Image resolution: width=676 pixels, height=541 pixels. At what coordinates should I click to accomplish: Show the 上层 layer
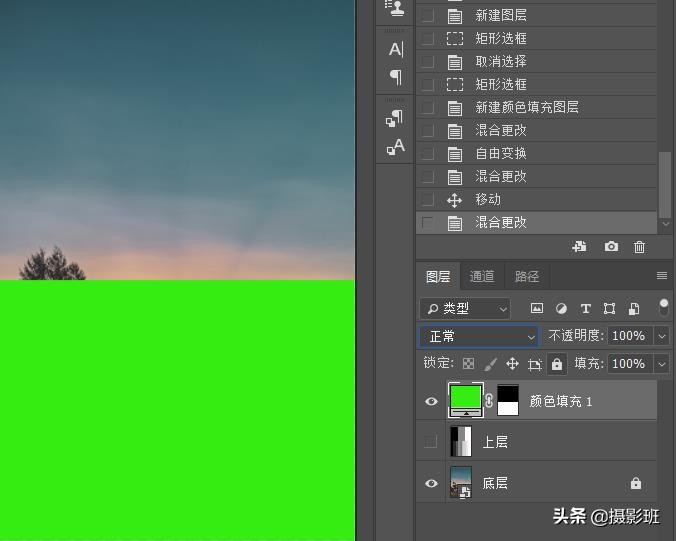pos(430,442)
